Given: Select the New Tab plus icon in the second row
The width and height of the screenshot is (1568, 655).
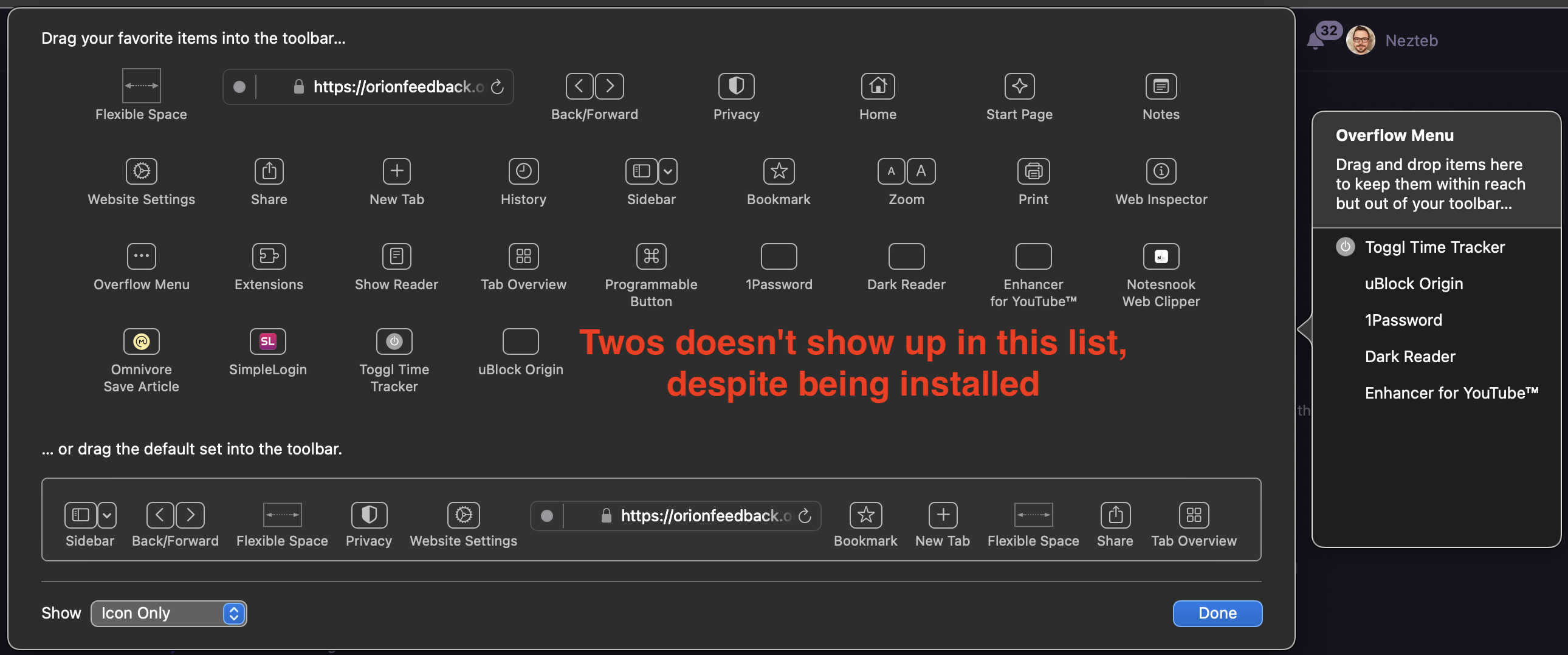Looking at the screenshot, I should coord(397,171).
